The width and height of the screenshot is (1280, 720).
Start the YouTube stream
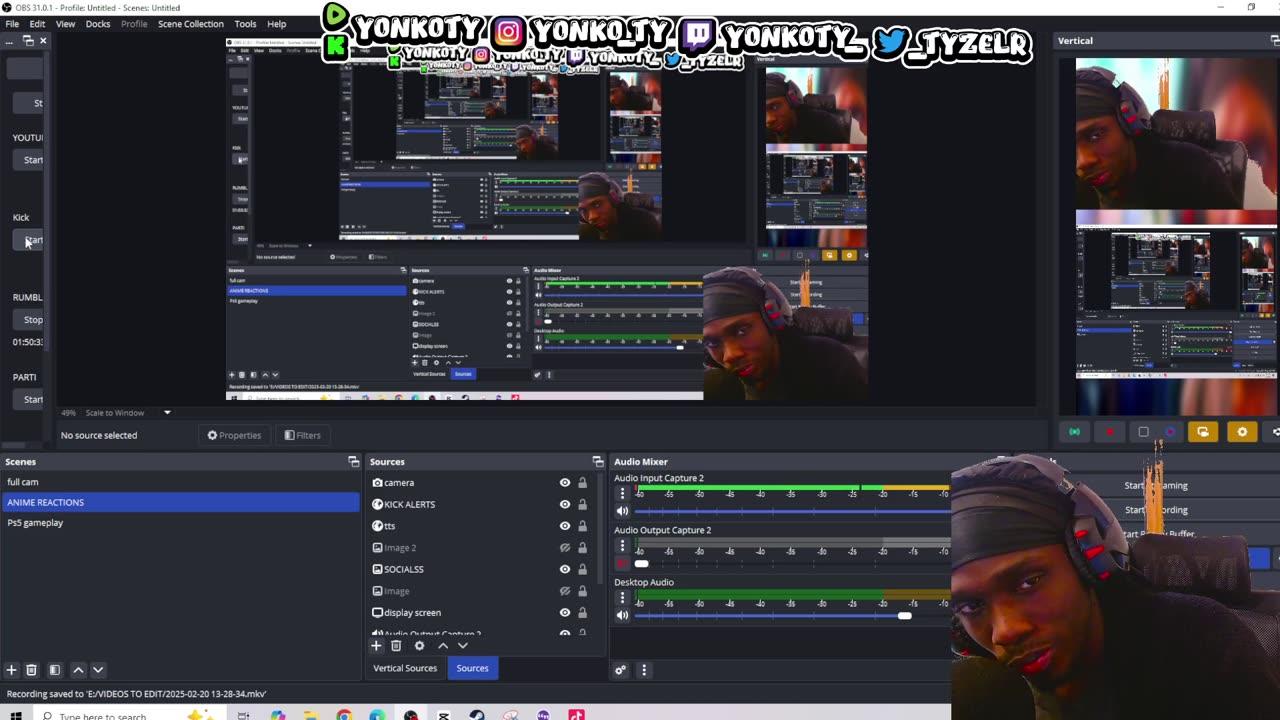[30, 160]
